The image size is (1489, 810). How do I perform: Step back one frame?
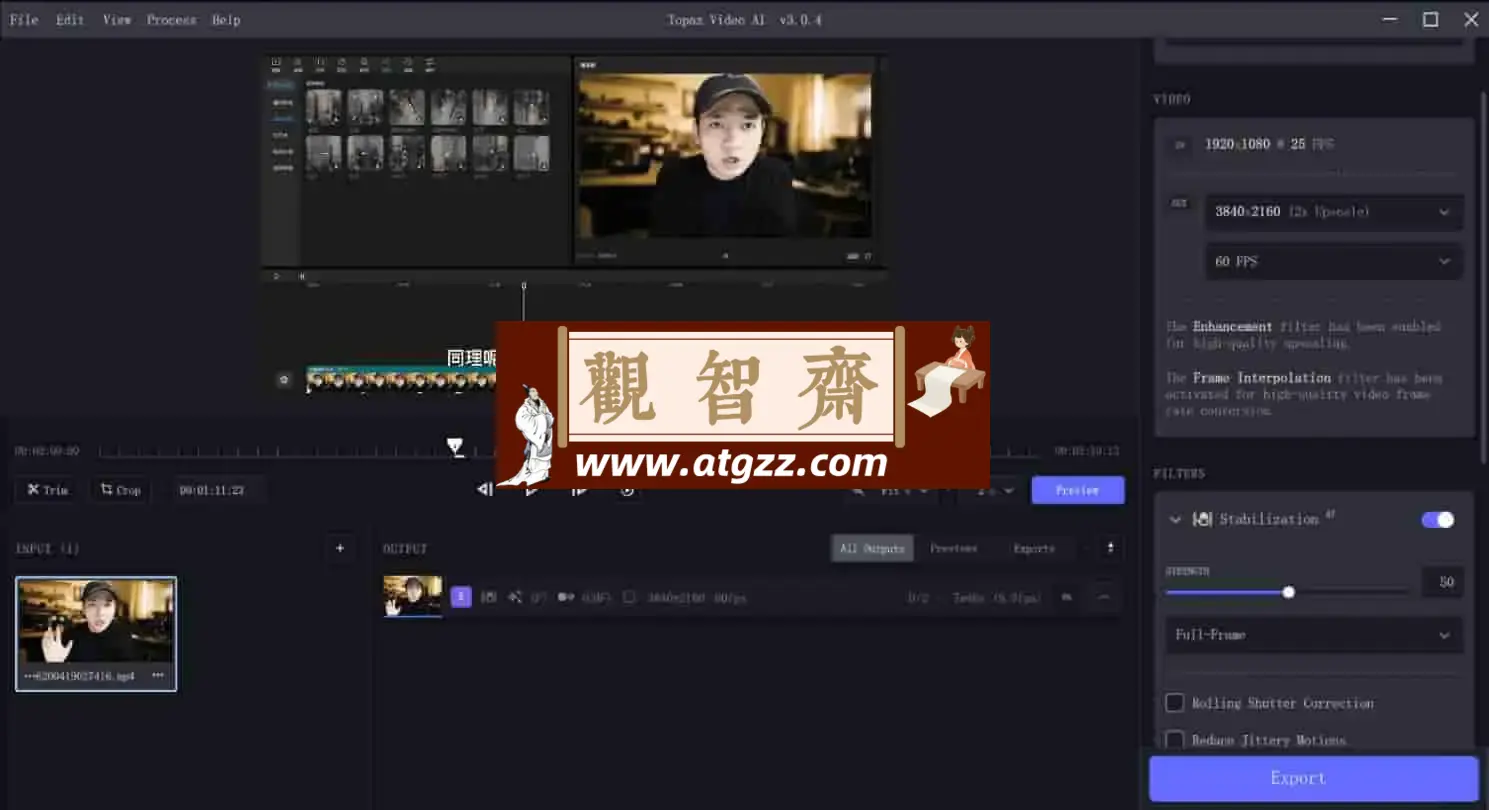click(x=485, y=490)
